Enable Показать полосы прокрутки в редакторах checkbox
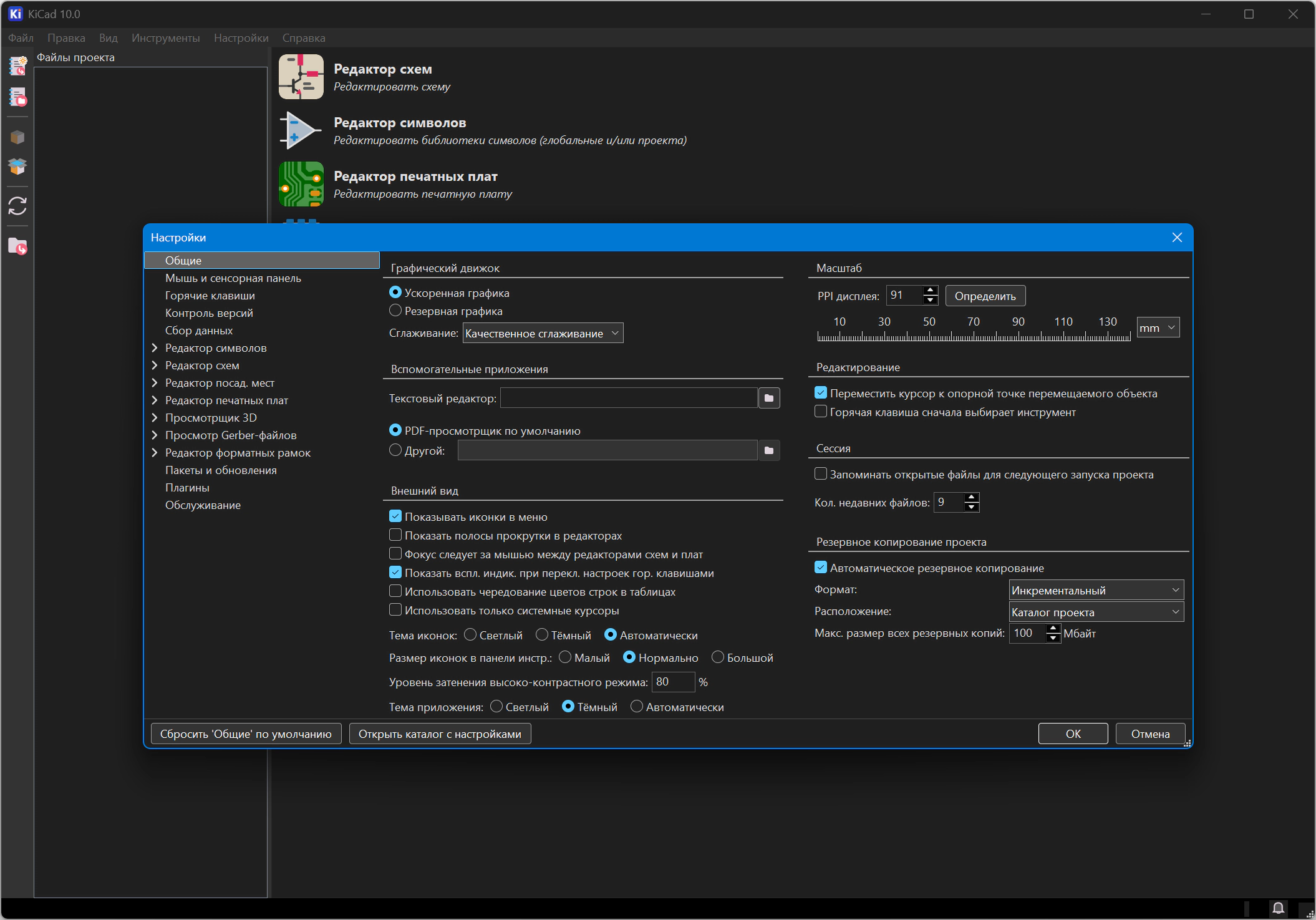 395,535
